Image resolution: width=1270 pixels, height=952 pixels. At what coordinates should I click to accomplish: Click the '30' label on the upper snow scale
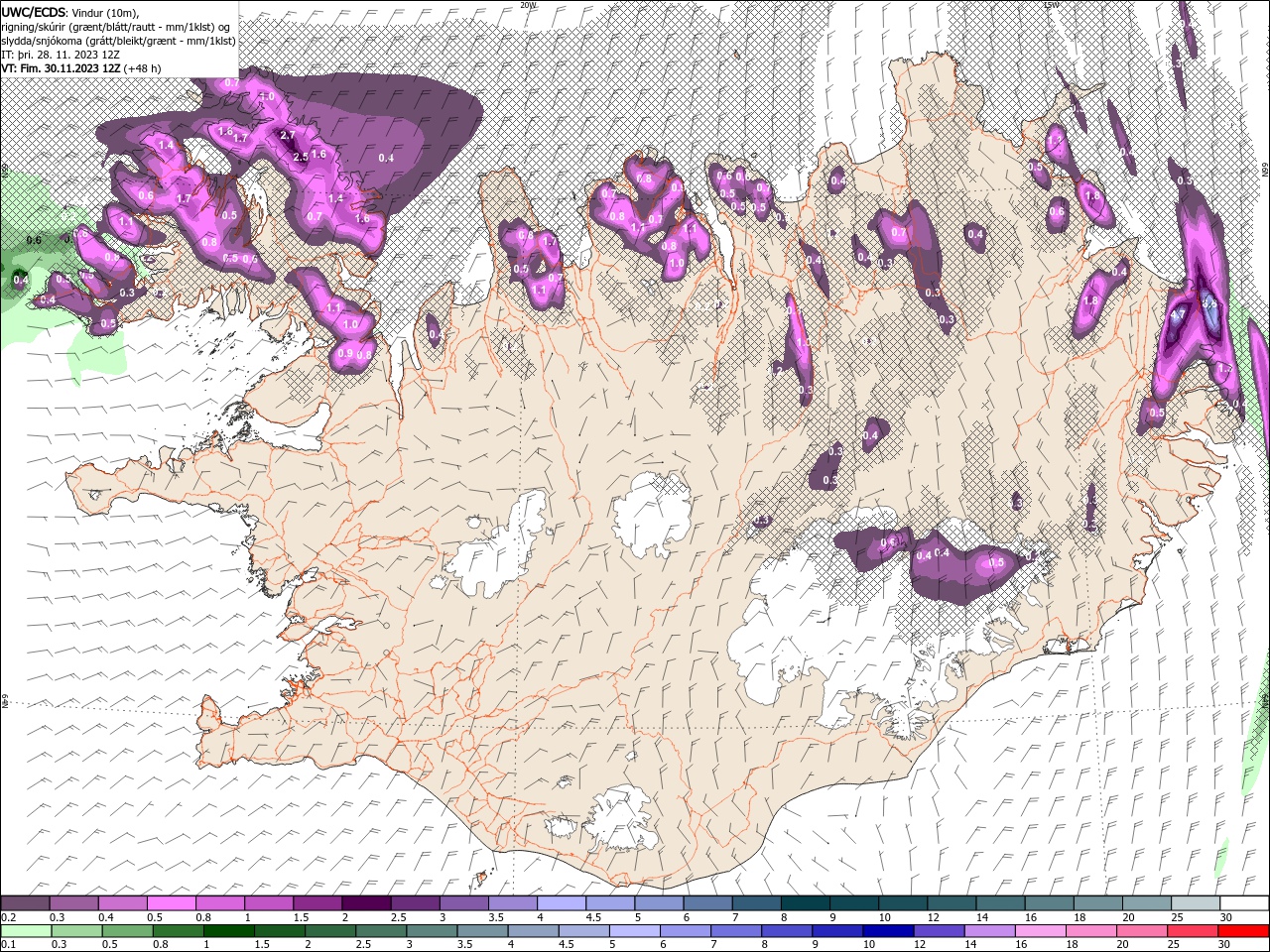point(1226,917)
